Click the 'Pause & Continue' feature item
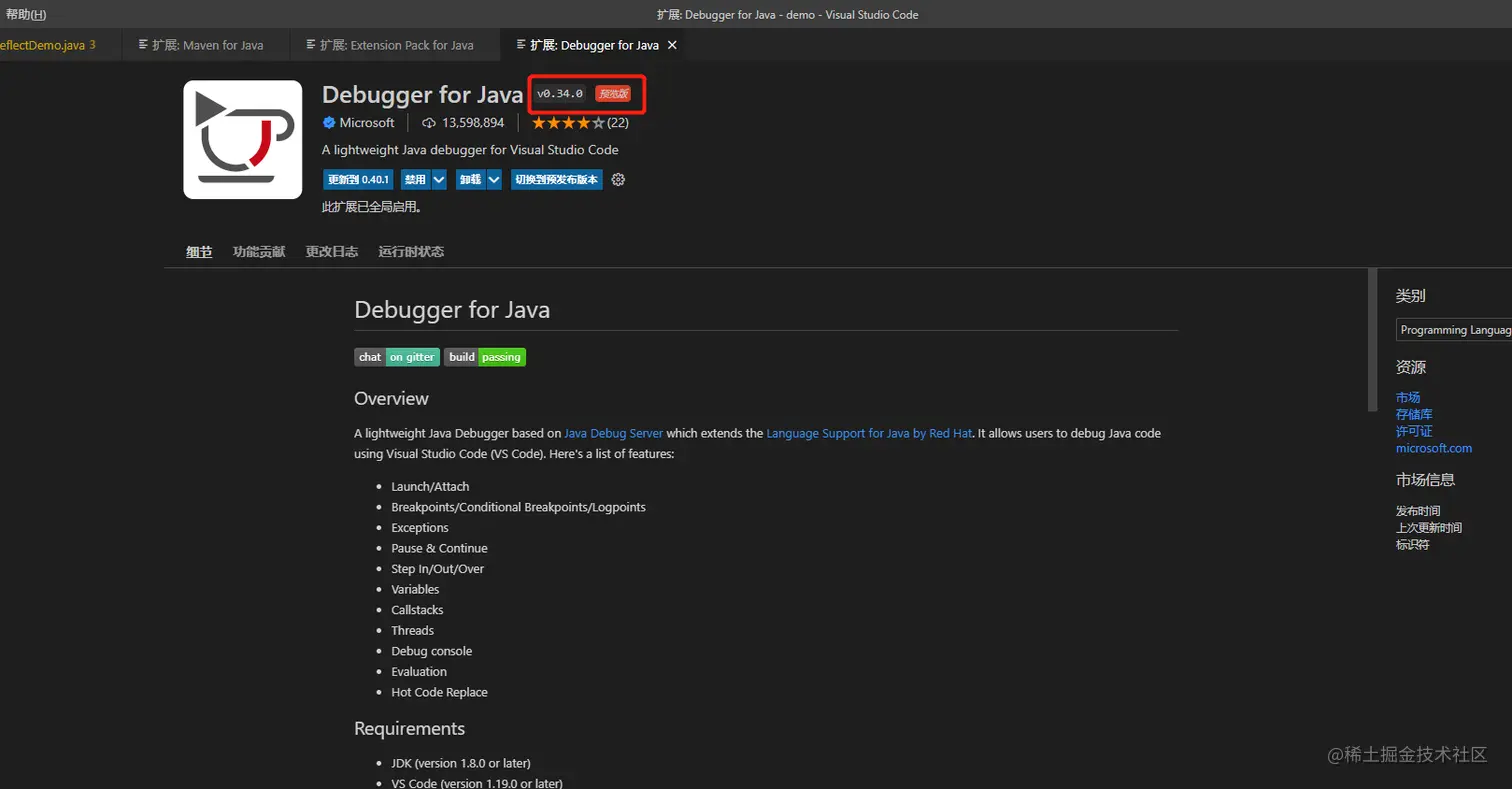The image size is (1512, 789). click(x=439, y=548)
